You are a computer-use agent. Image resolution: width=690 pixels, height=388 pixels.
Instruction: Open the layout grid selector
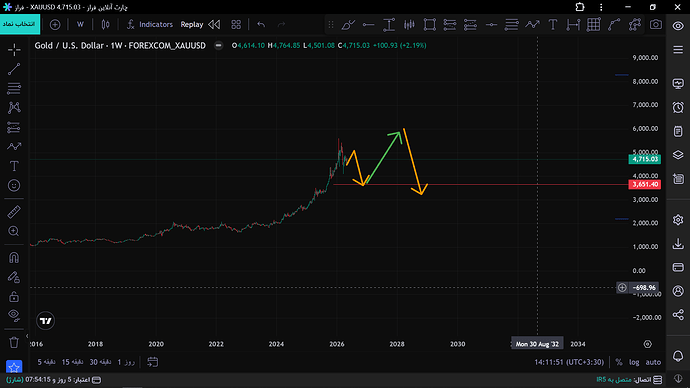236,25
